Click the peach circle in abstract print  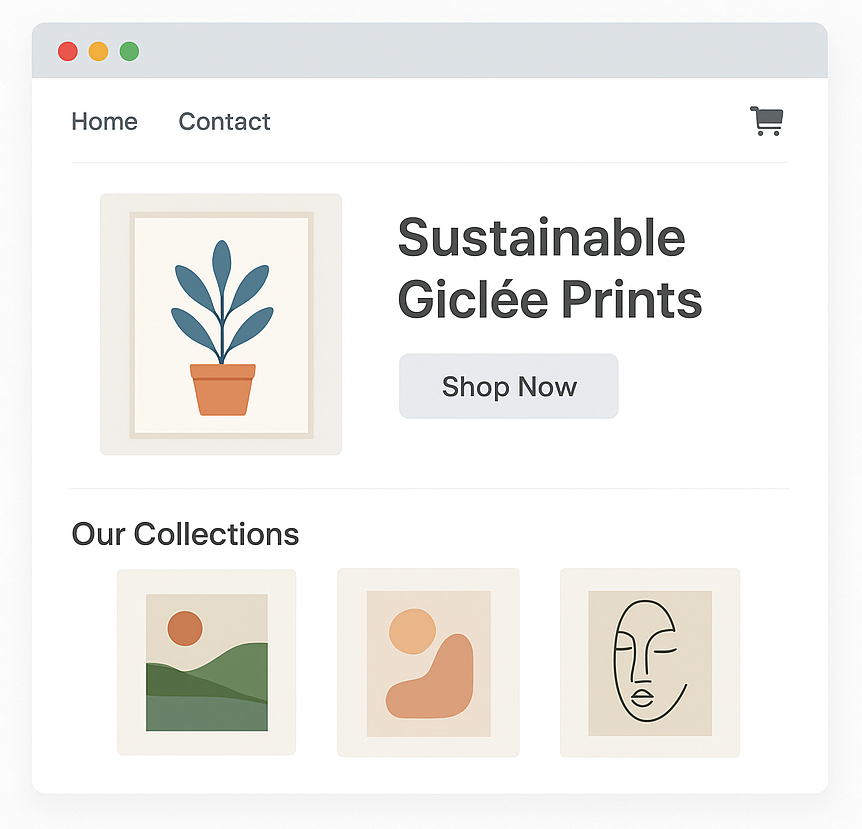[x=412, y=631]
